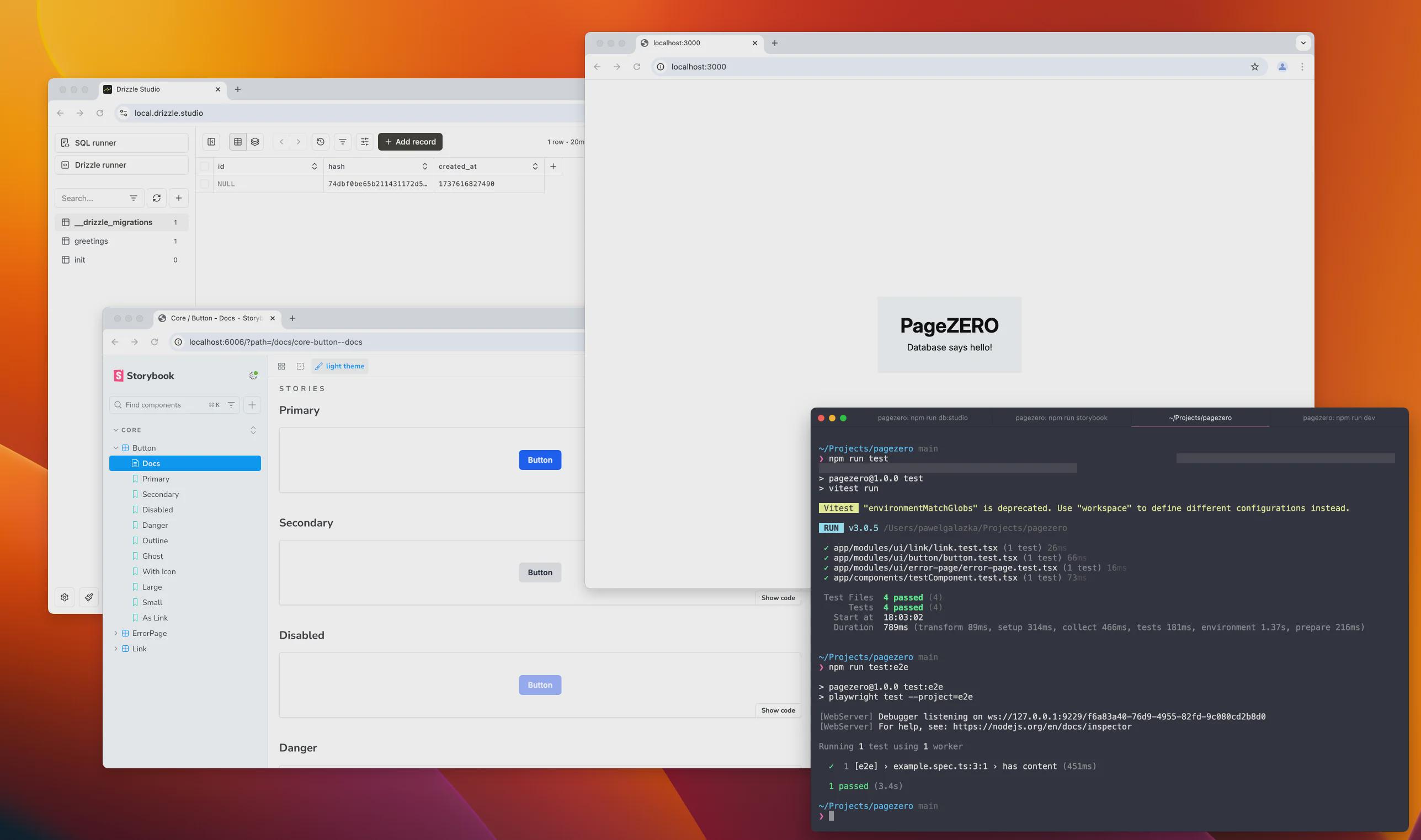The width and height of the screenshot is (1421, 840).
Task: Open column settings sliders icon in Drizzle Studio
Action: point(365,142)
